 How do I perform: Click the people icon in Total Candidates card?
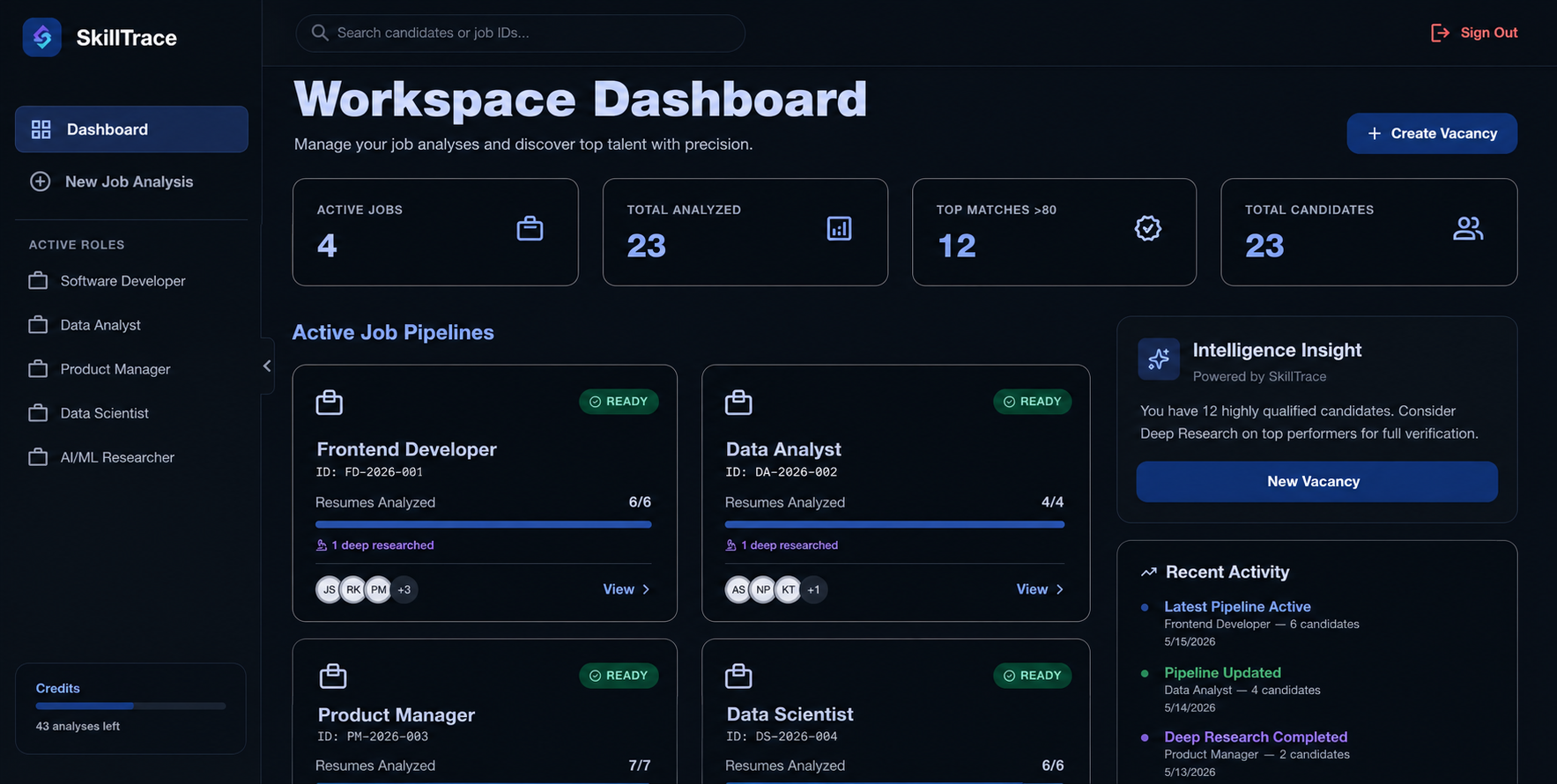click(1468, 229)
